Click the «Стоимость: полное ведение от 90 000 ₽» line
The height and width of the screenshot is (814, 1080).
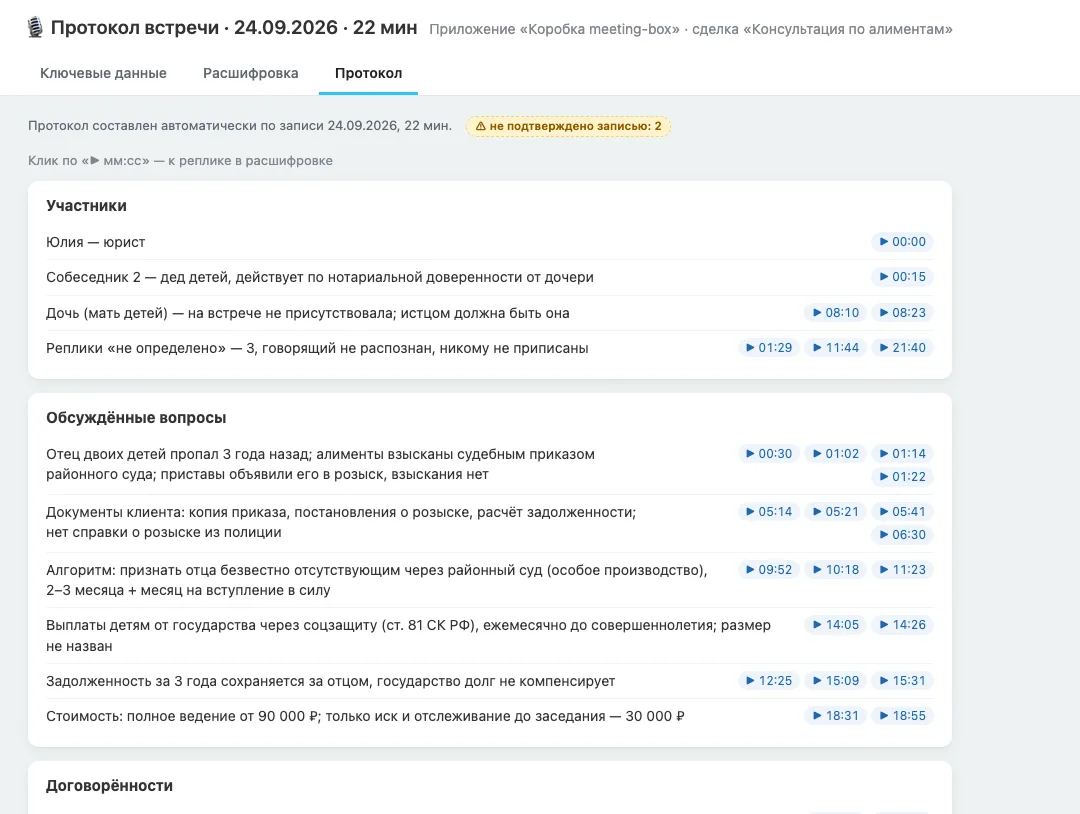(x=365, y=716)
